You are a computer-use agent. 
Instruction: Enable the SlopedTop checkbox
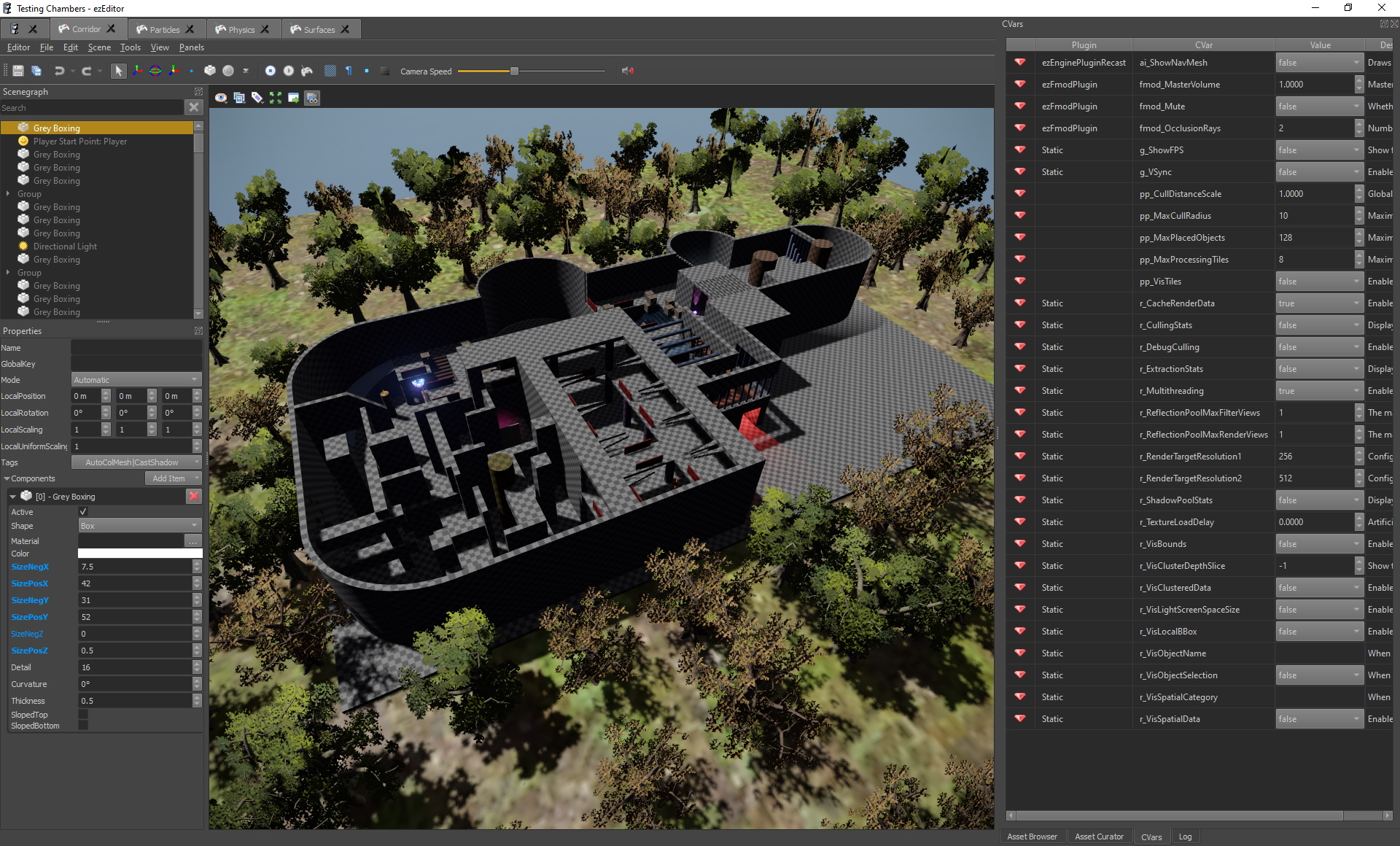tap(83, 715)
